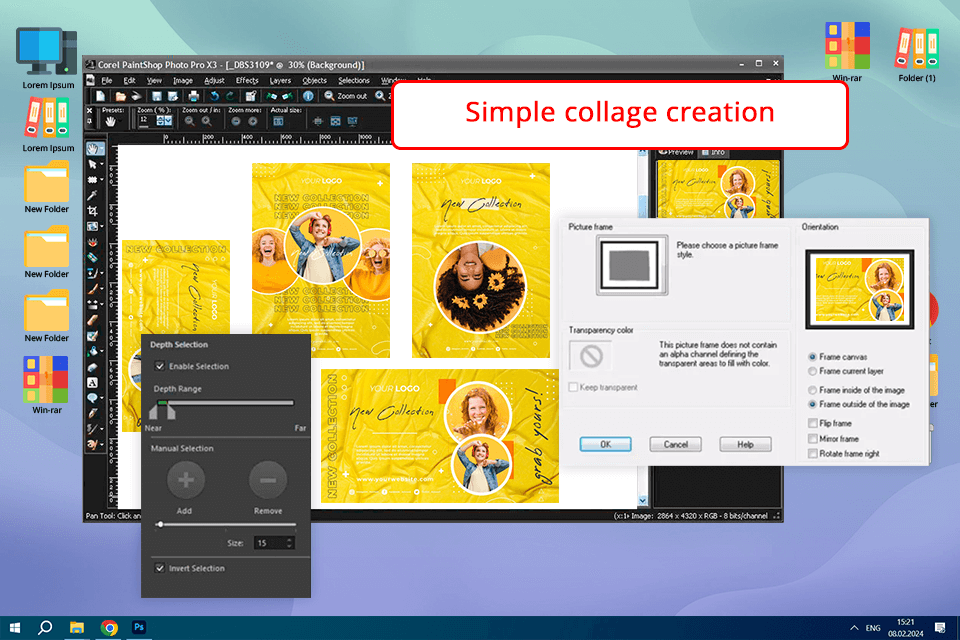Enable the Flip frame checkbox
The image size is (960, 640).
pos(812,423)
